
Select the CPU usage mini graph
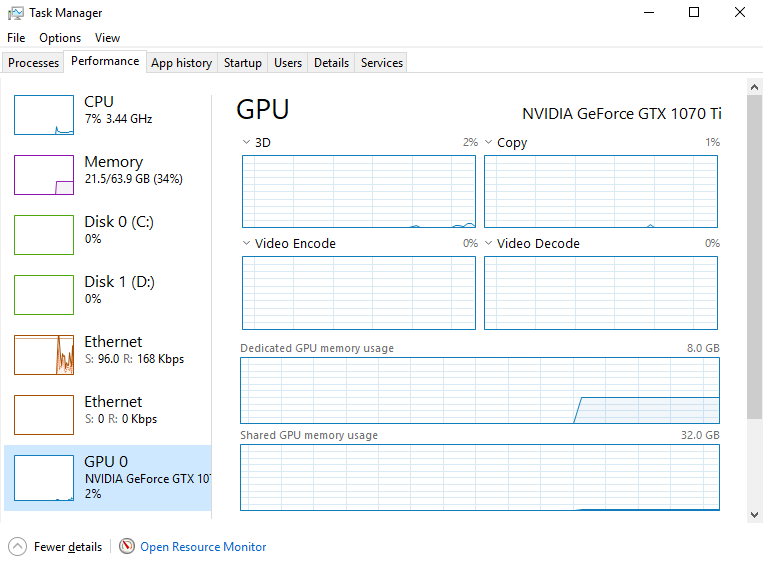pyautogui.click(x=44, y=115)
